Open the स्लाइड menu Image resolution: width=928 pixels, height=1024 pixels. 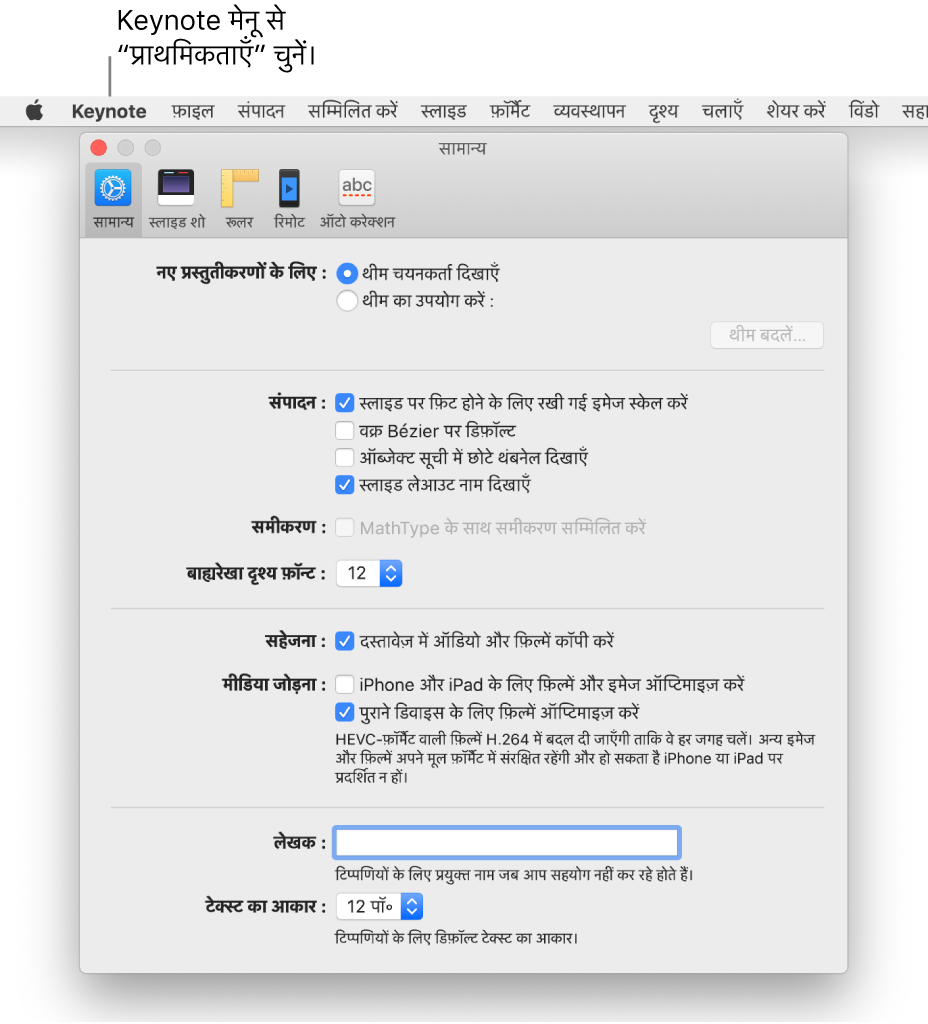pyautogui.click(x=443, y=111)
